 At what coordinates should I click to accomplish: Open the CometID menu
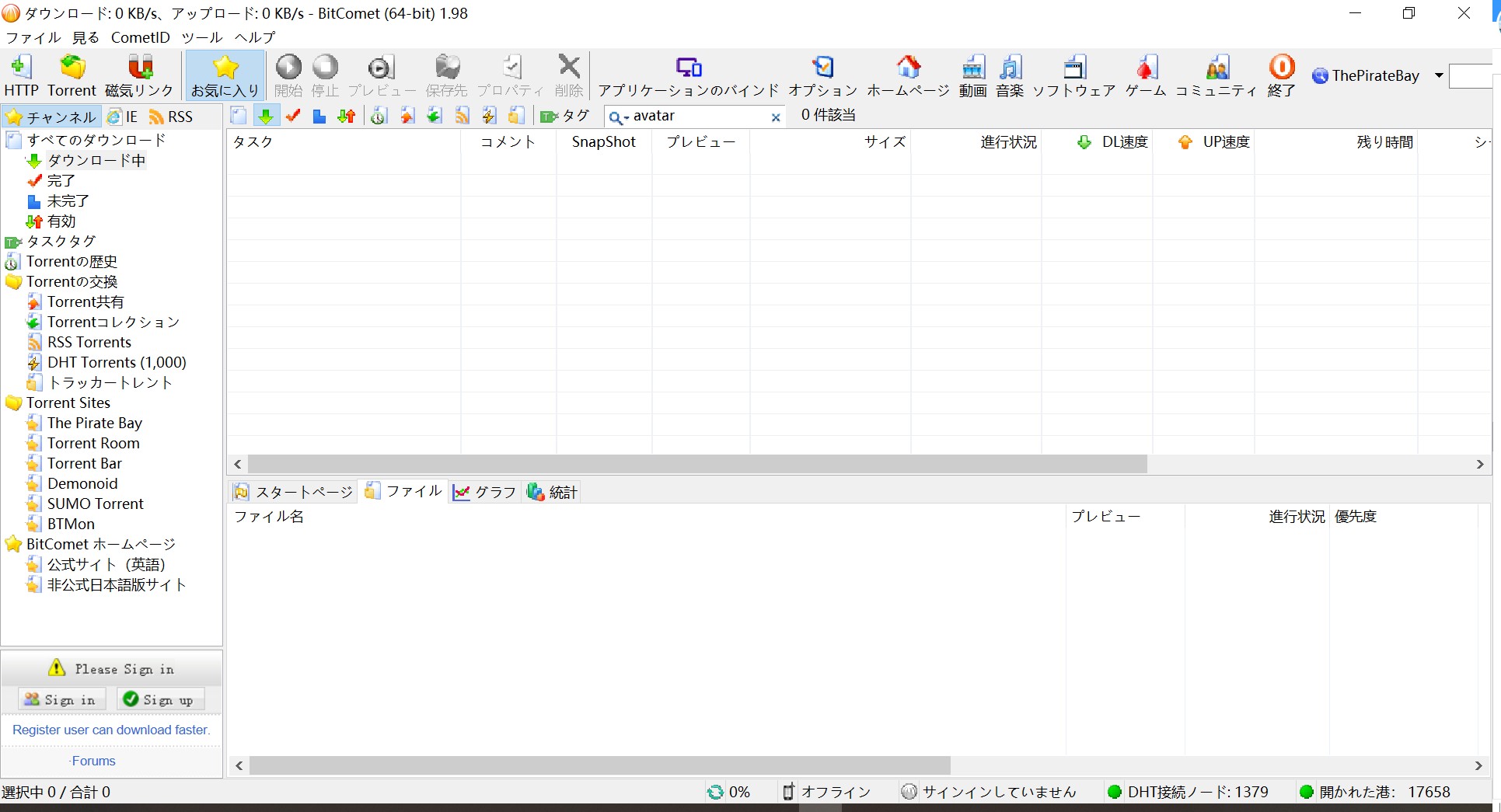point(141,37)
